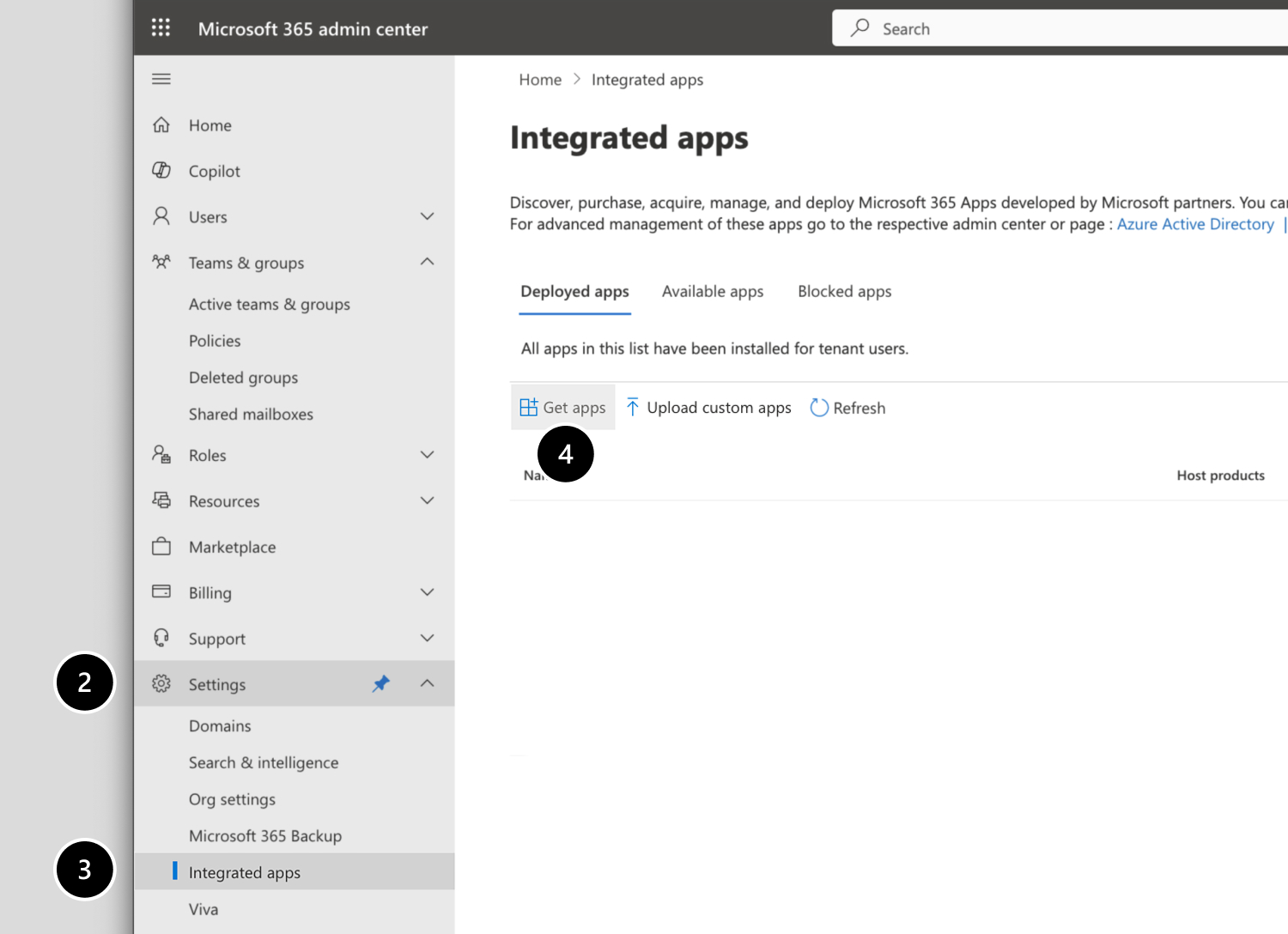
Task: Collapse the Teams & groups section chevron
Action: 427,261
